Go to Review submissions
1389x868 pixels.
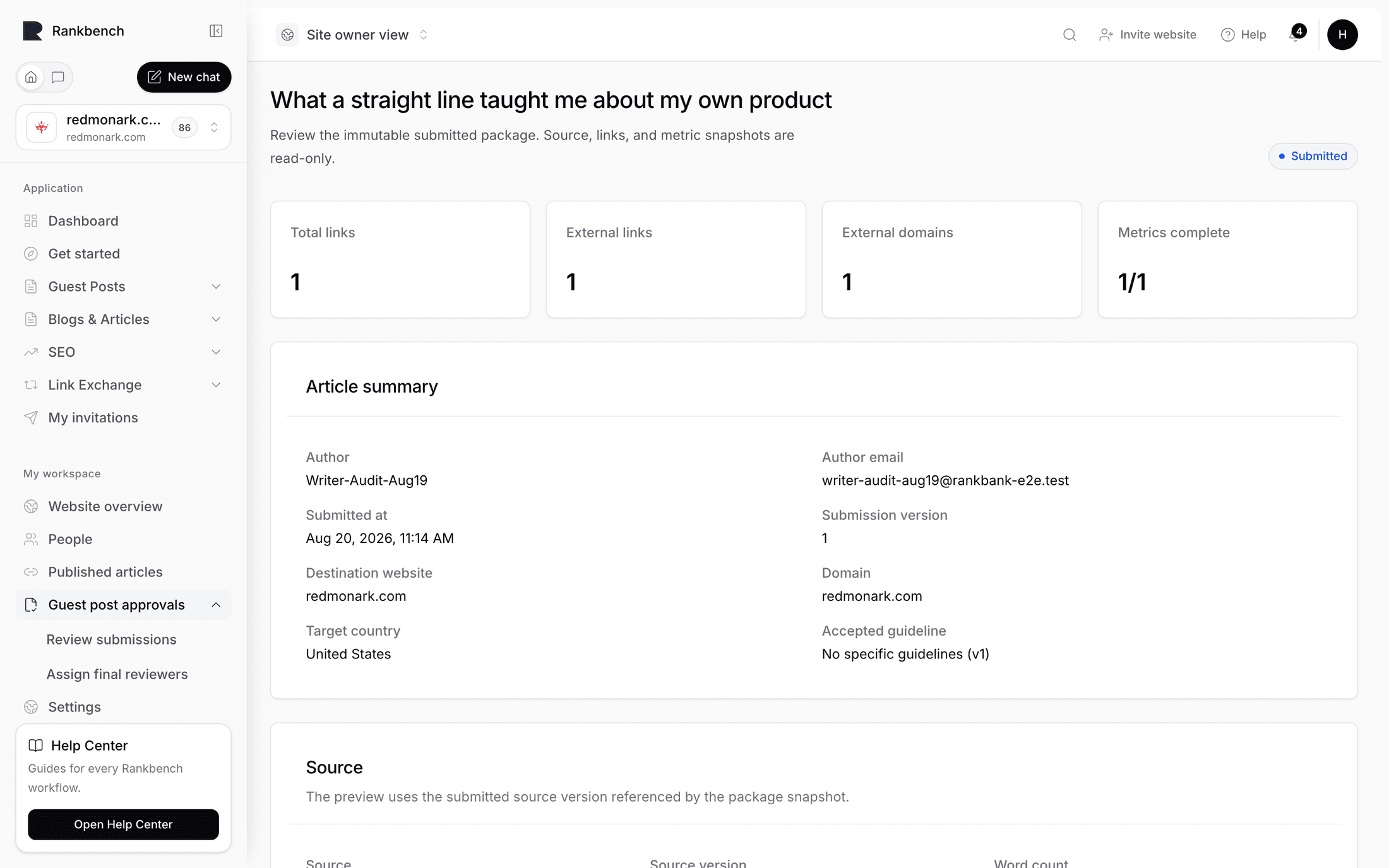[111, 639]
